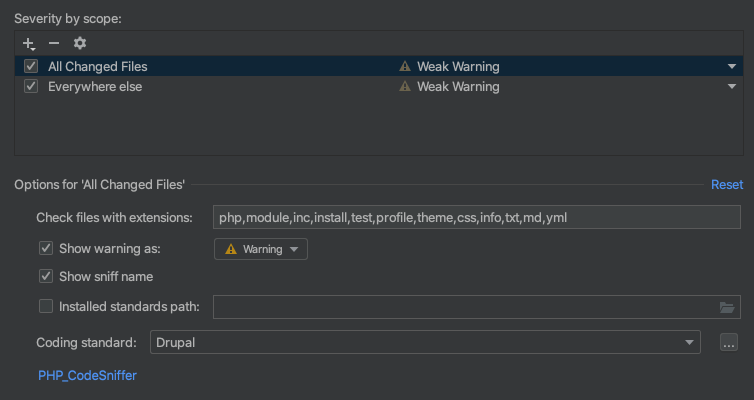Click the remove scope minus icon
This screenshot has height=400, width=754.
coord(54,43)
